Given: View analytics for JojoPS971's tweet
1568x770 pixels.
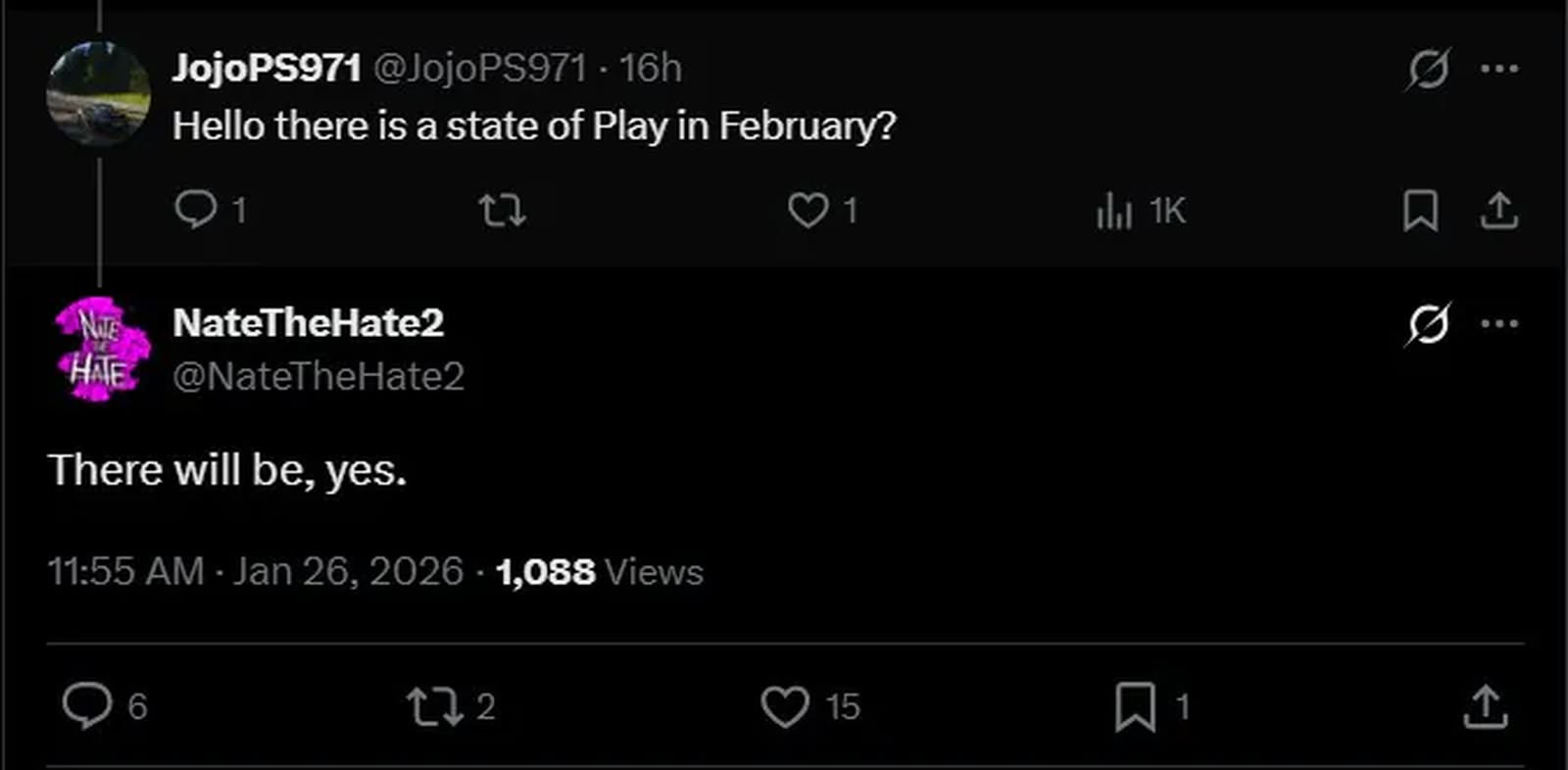Looking at the screenshot, I should point(1114,210).
